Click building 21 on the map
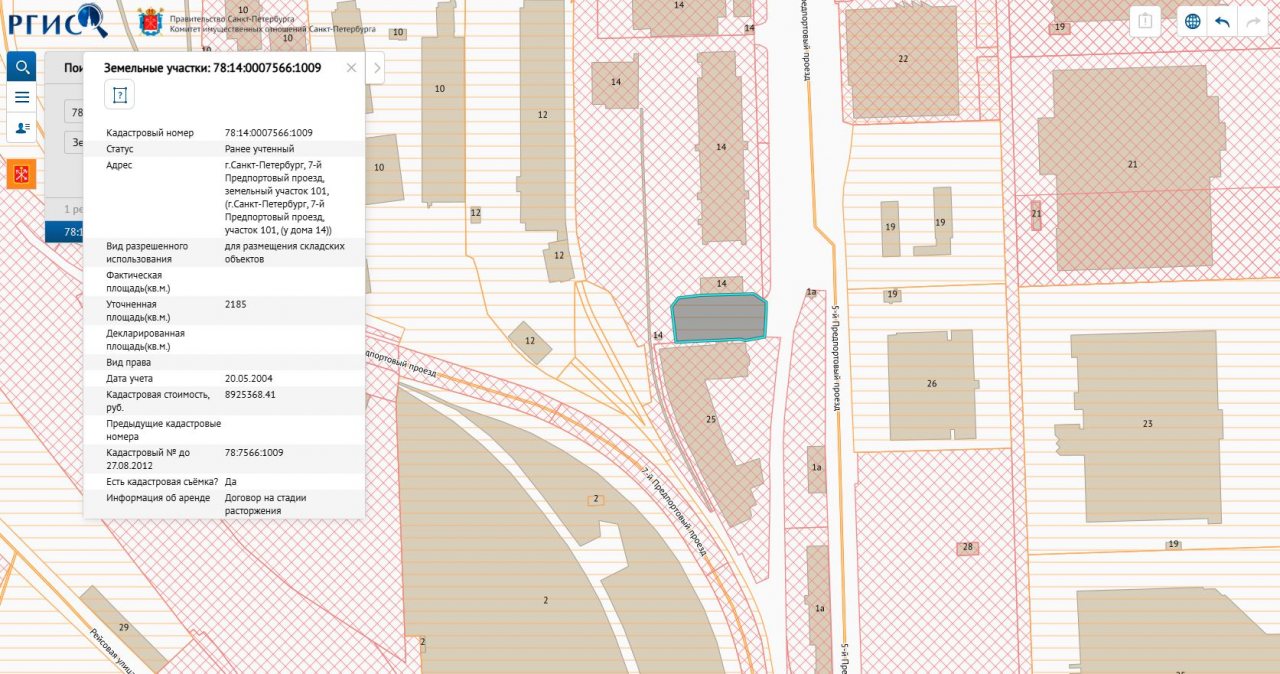This screenshot has height=674, width=1280. [1130, 165]
